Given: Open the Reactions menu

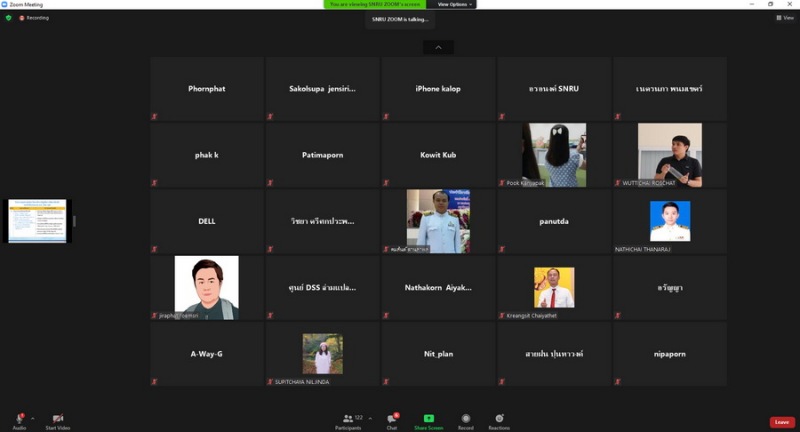Looking at the screenshot, I should click(x=498, y=418).
